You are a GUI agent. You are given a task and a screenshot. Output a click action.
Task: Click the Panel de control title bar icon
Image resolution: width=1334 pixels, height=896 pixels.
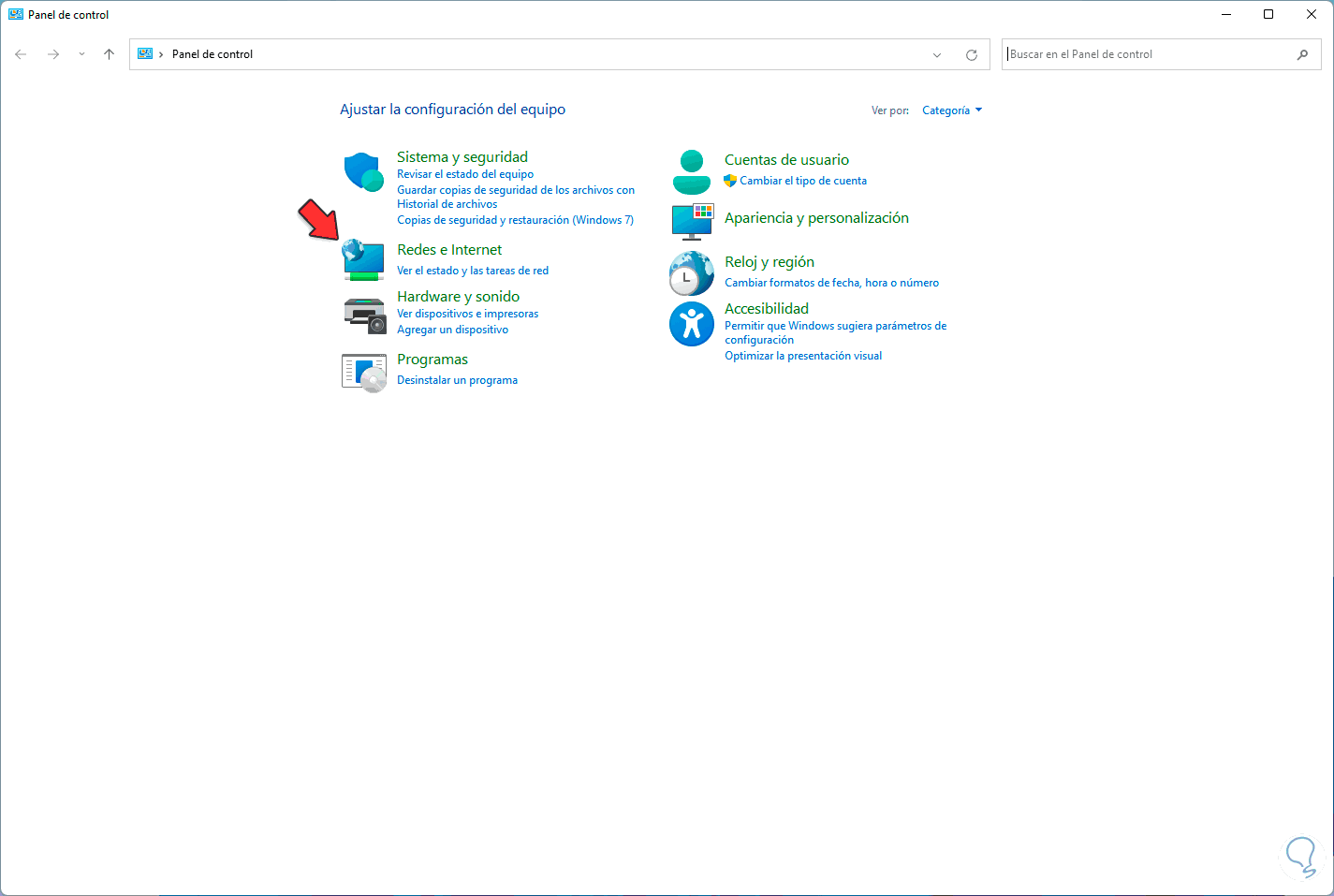tap(16, 15)
